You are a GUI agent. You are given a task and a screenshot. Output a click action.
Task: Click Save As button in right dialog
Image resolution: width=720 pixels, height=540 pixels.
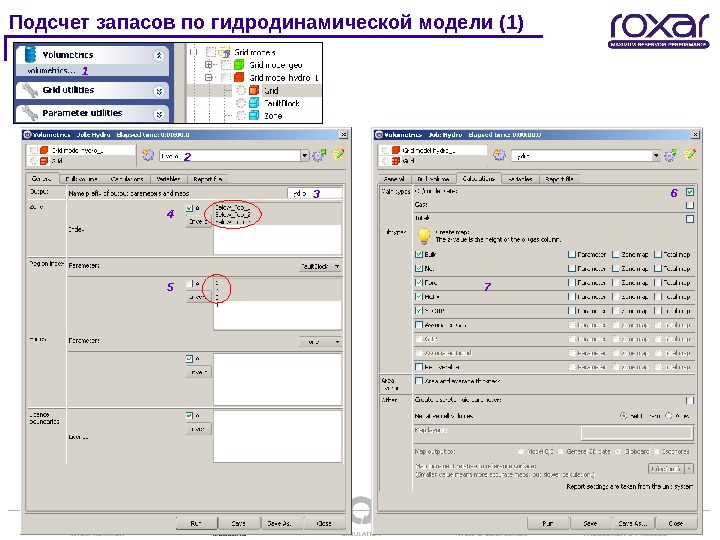point(633,523)
